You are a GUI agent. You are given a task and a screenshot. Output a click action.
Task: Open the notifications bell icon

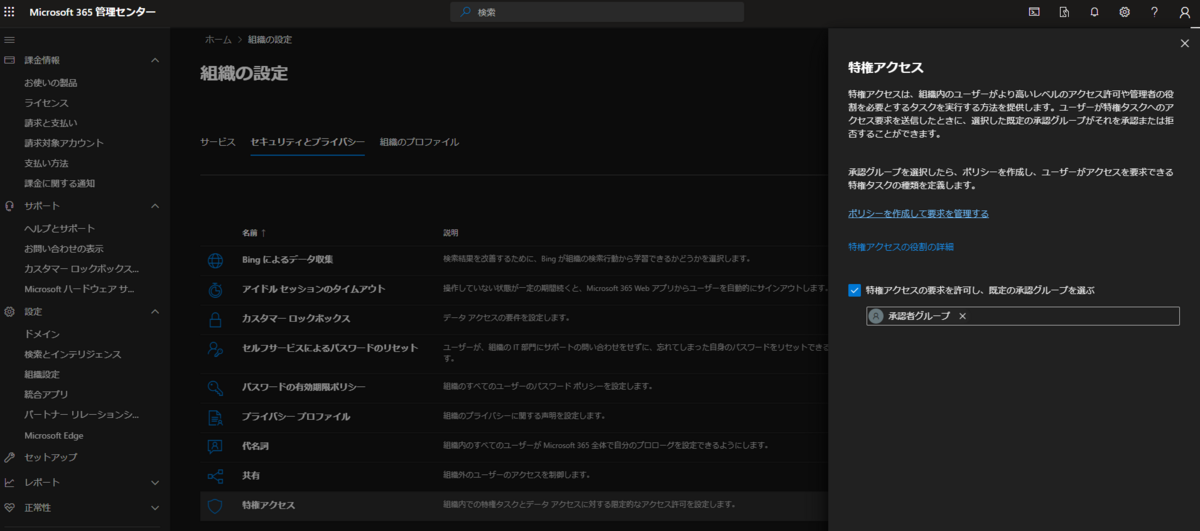[x=1094, y=12]
